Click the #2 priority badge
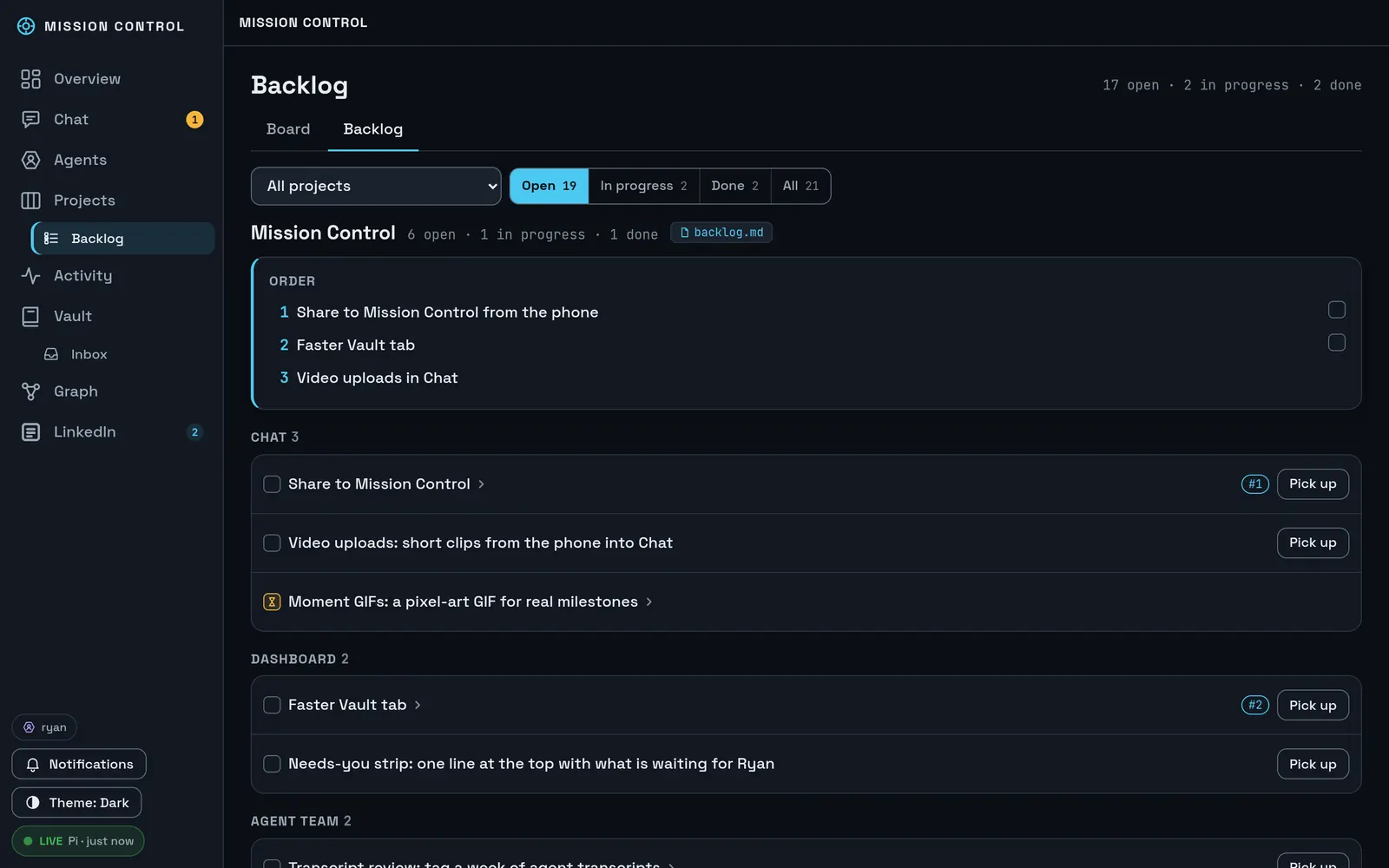1389x868 pixels. 1255,705
